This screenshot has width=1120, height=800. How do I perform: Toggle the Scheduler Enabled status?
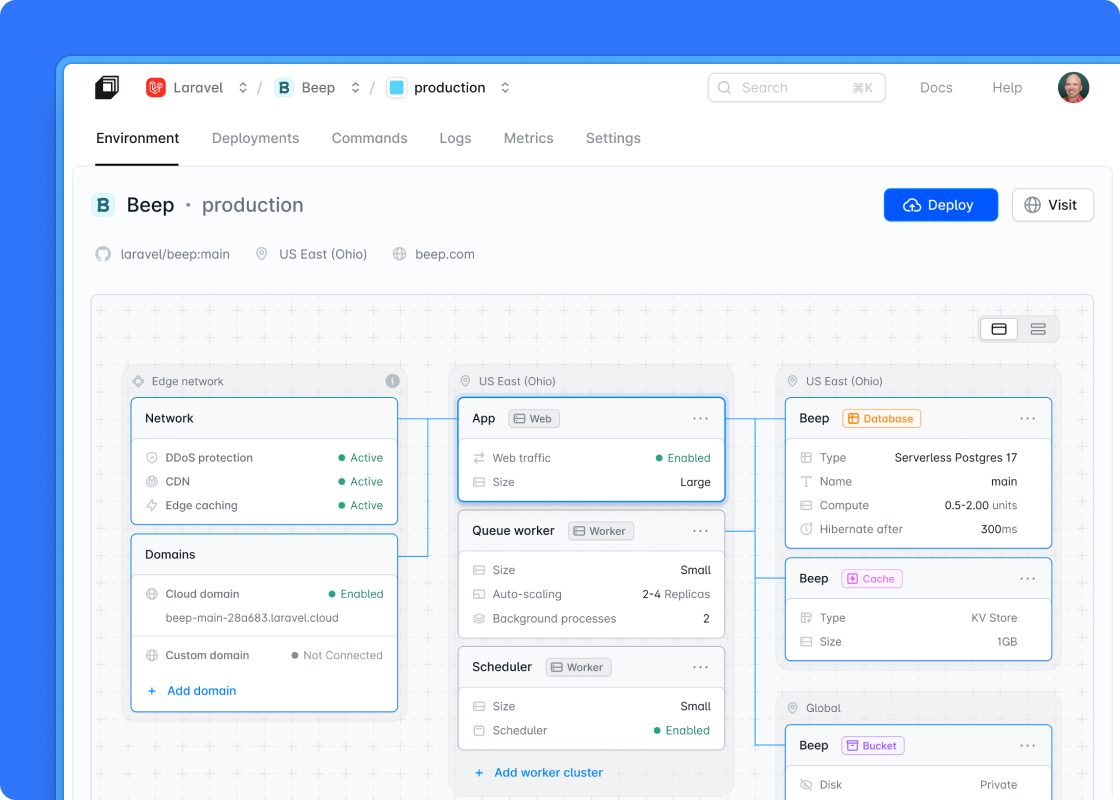click(685, 730)
